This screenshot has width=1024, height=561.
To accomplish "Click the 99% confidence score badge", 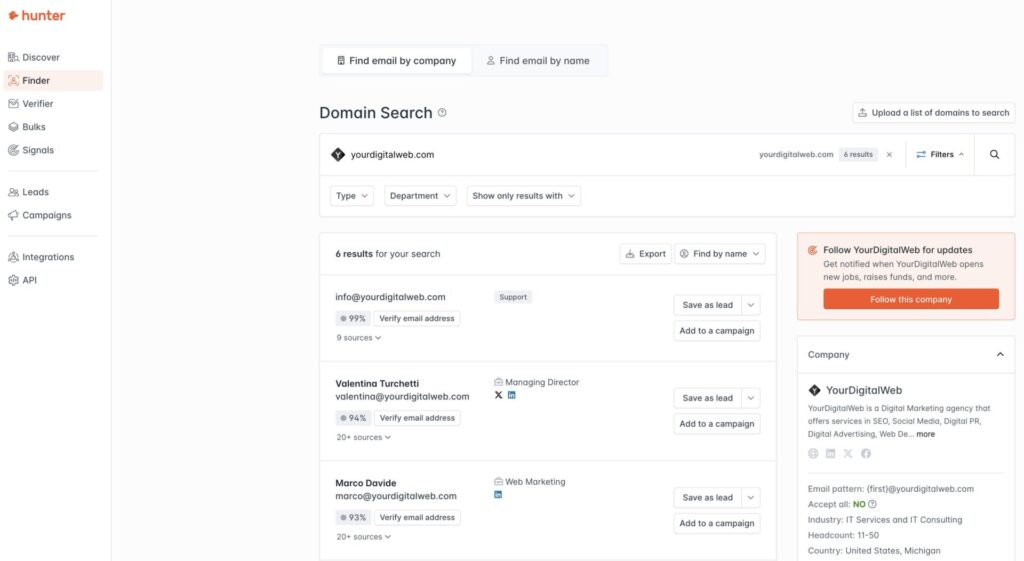I will click(x=353, y=319).
